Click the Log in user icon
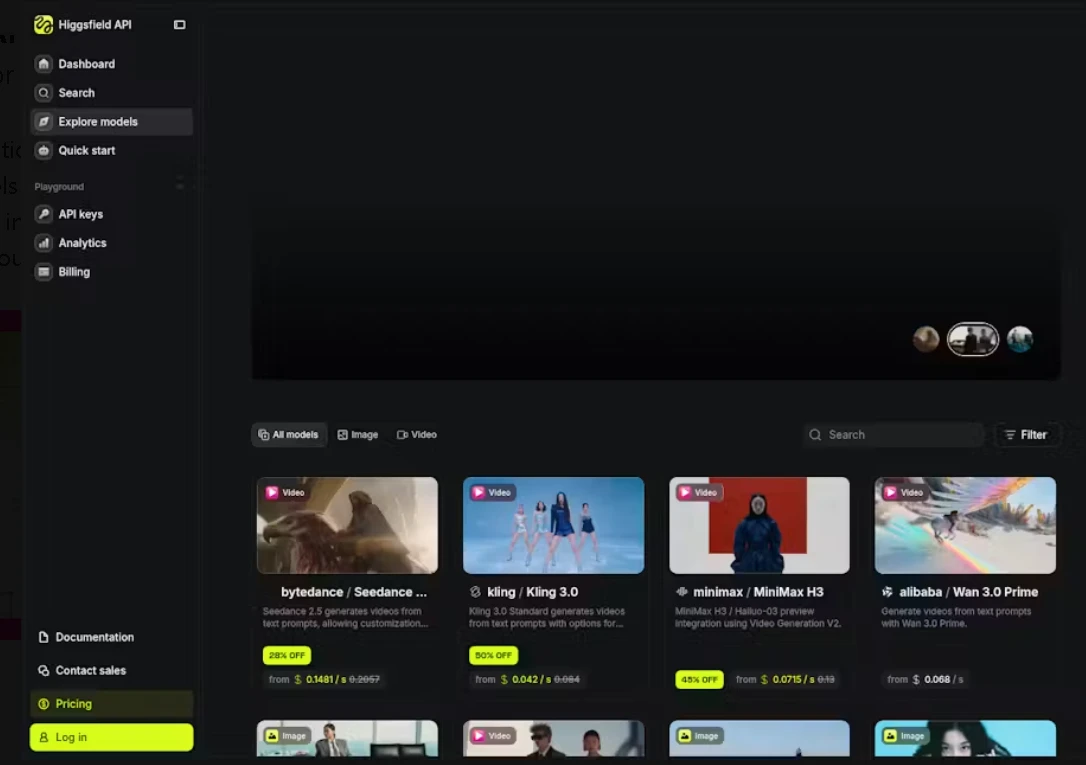The height and width of the screenshot is (765, 1086). (44, 737)
